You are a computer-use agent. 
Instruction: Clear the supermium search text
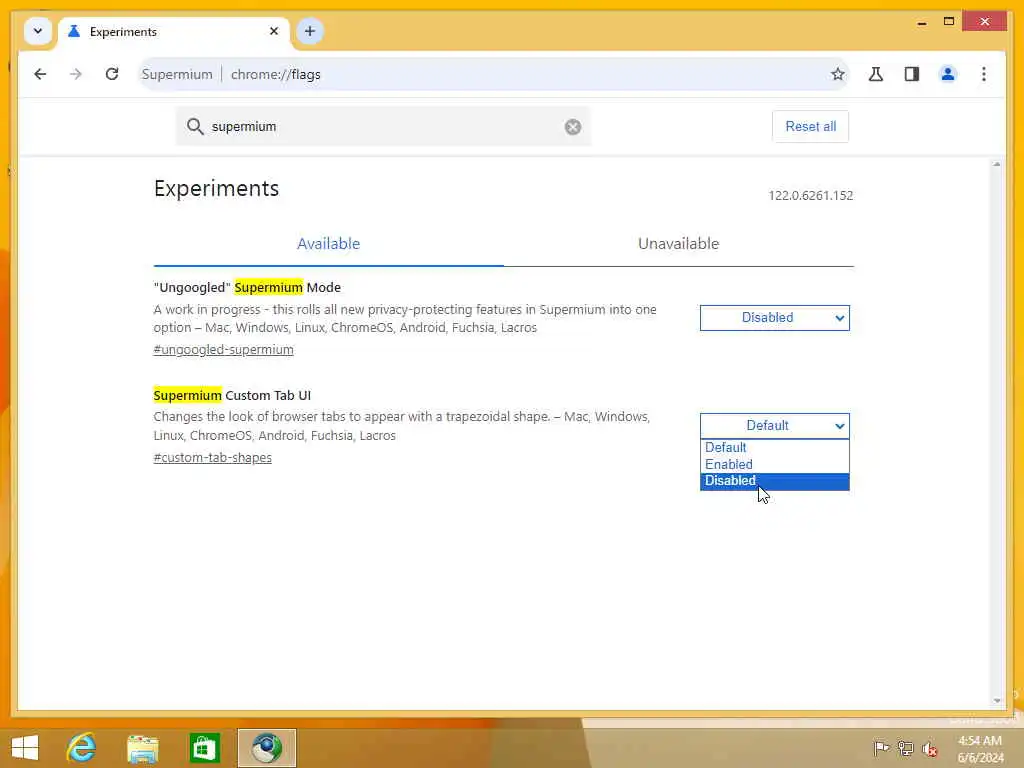click(573, 127)
